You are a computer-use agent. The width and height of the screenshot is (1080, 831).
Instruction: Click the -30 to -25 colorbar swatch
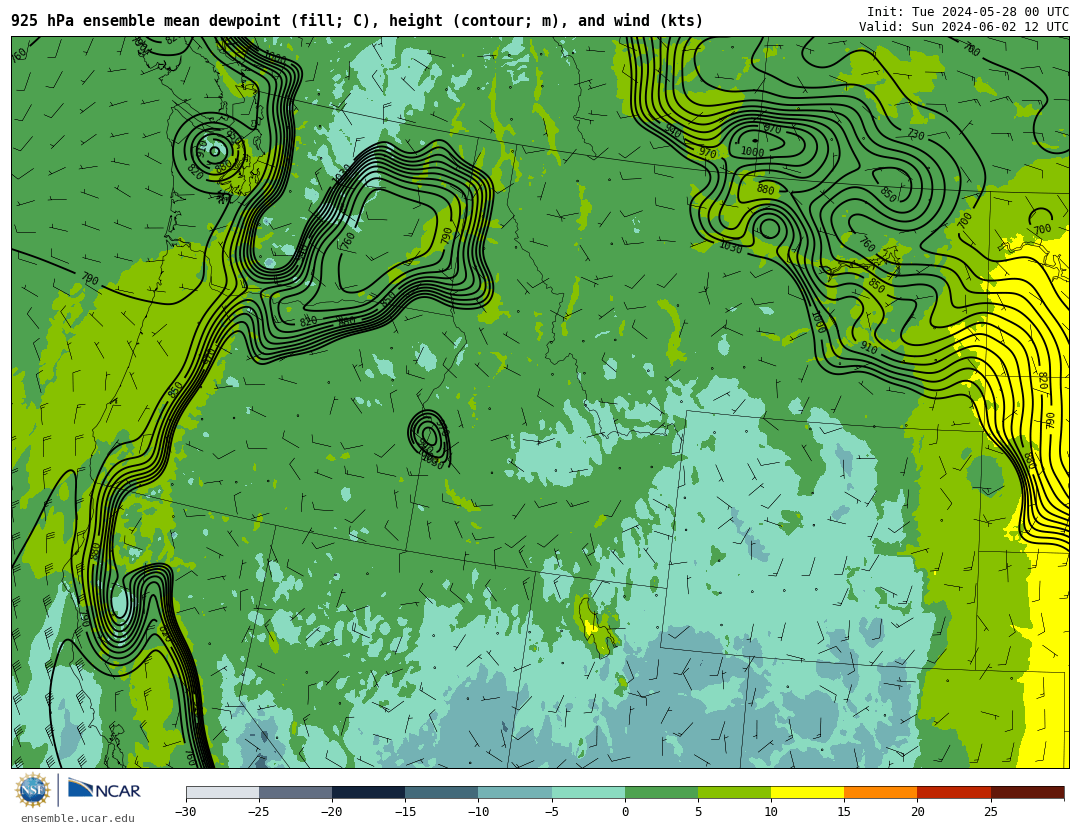tap(222, 792)
